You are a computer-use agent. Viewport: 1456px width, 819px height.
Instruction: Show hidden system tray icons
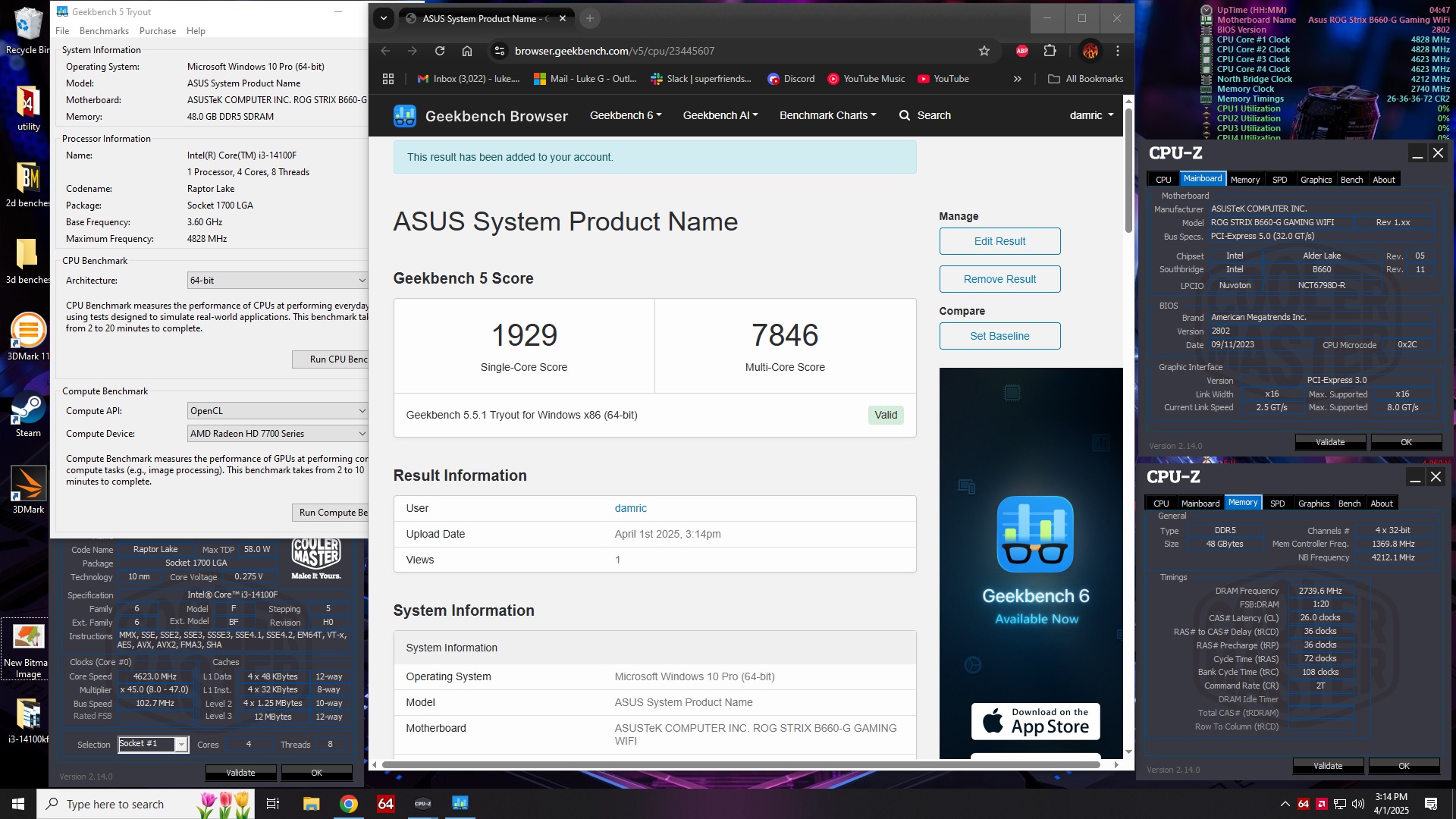(1285, 804)
